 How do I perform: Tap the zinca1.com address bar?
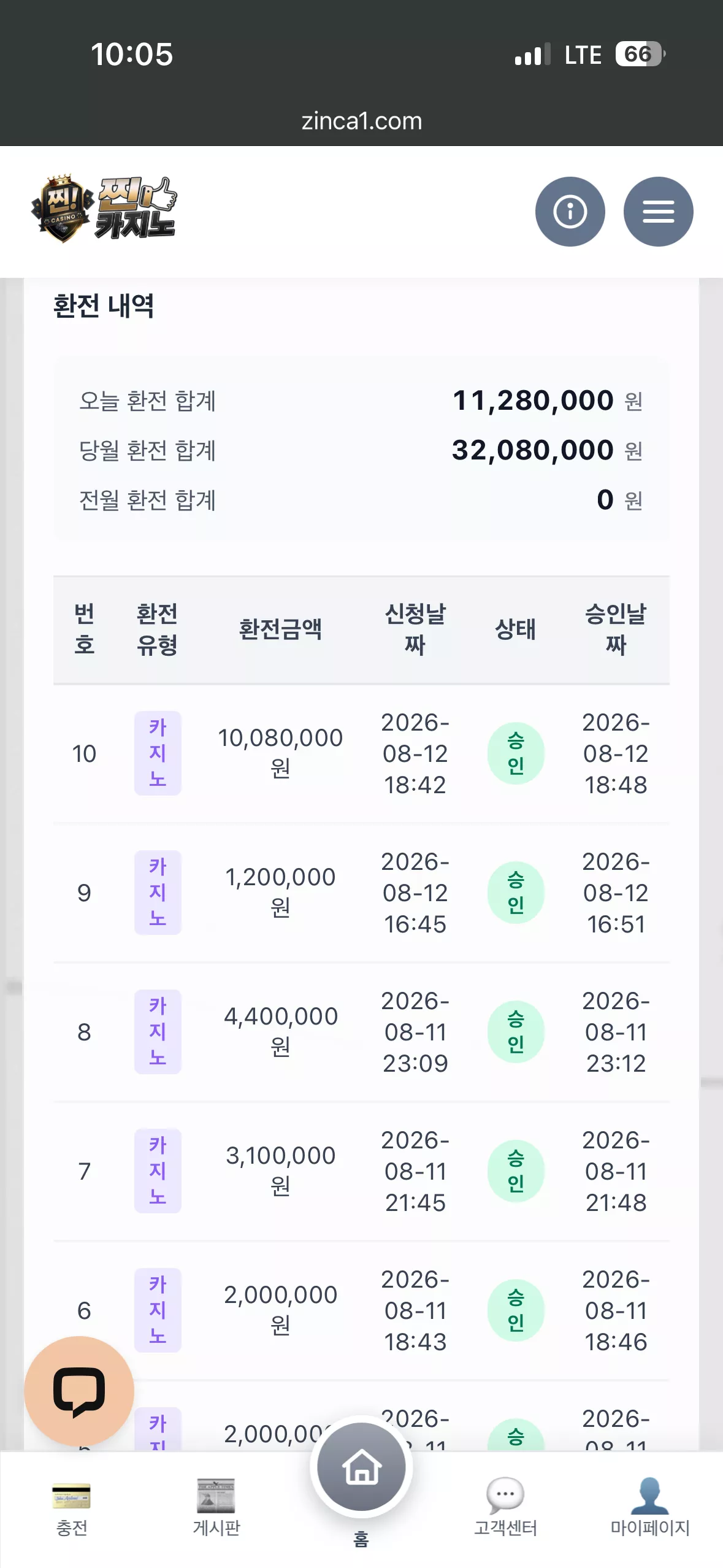point(361,121)
